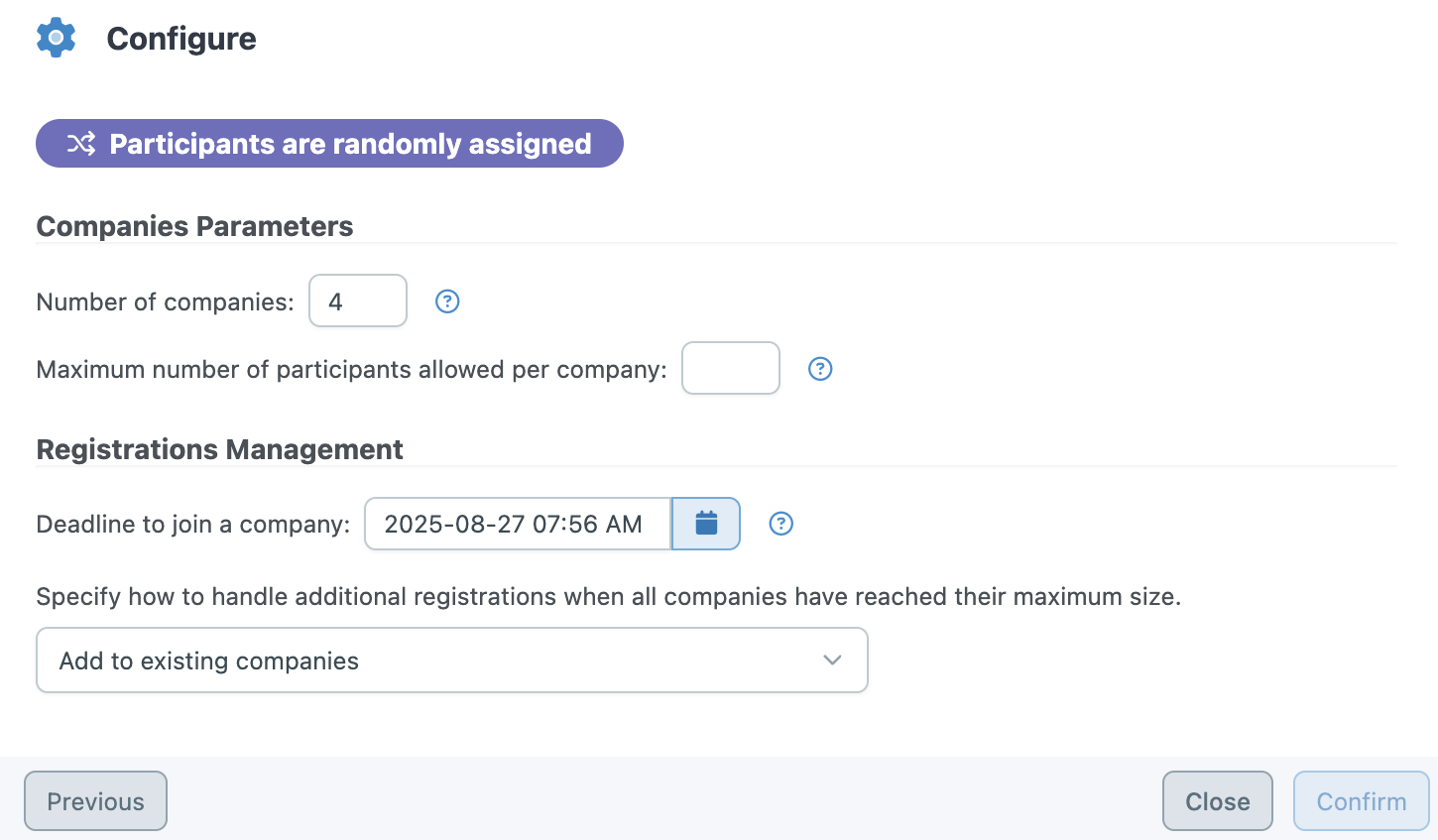Click the Configure dialog title text

[181, 39]
